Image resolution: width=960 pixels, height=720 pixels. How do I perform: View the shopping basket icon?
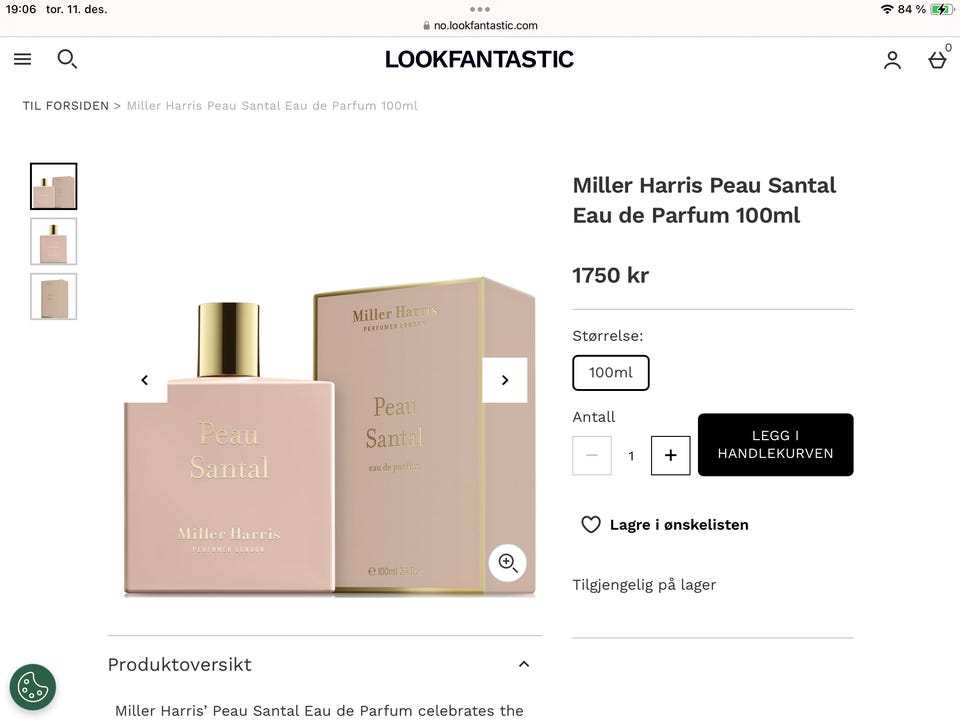tap(937, 60)
